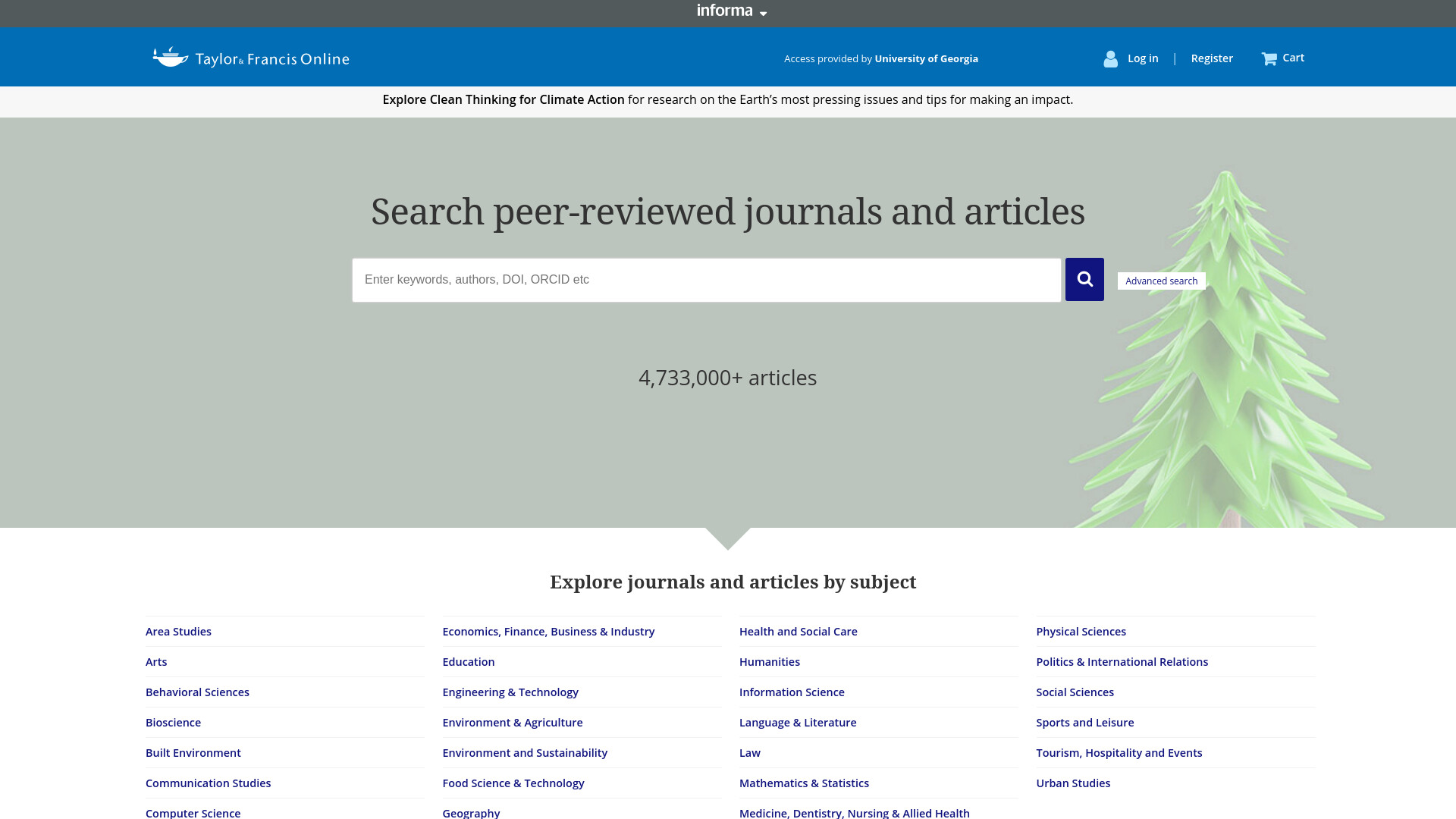Select Bioscience subject link
This screenshot has height=819, width=1456.
(173, 723)
